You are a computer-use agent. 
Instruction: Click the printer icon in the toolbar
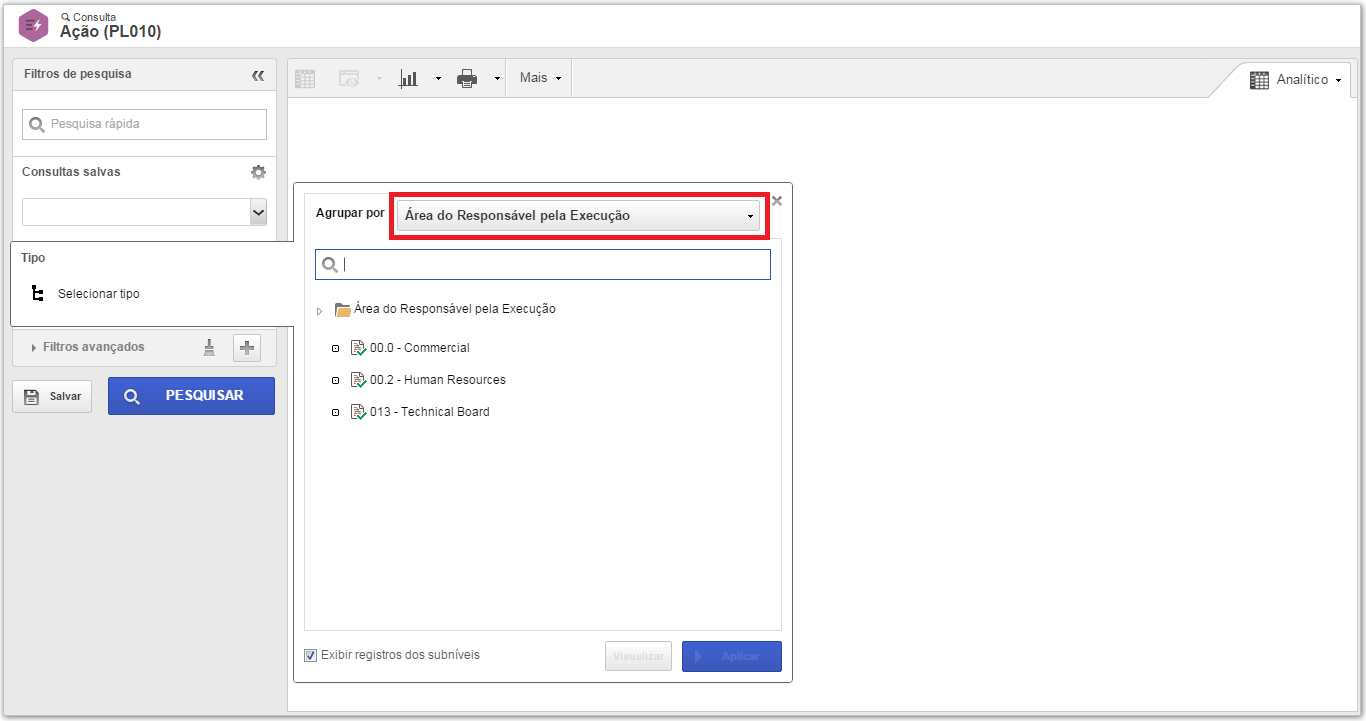[x=467, y=78]
